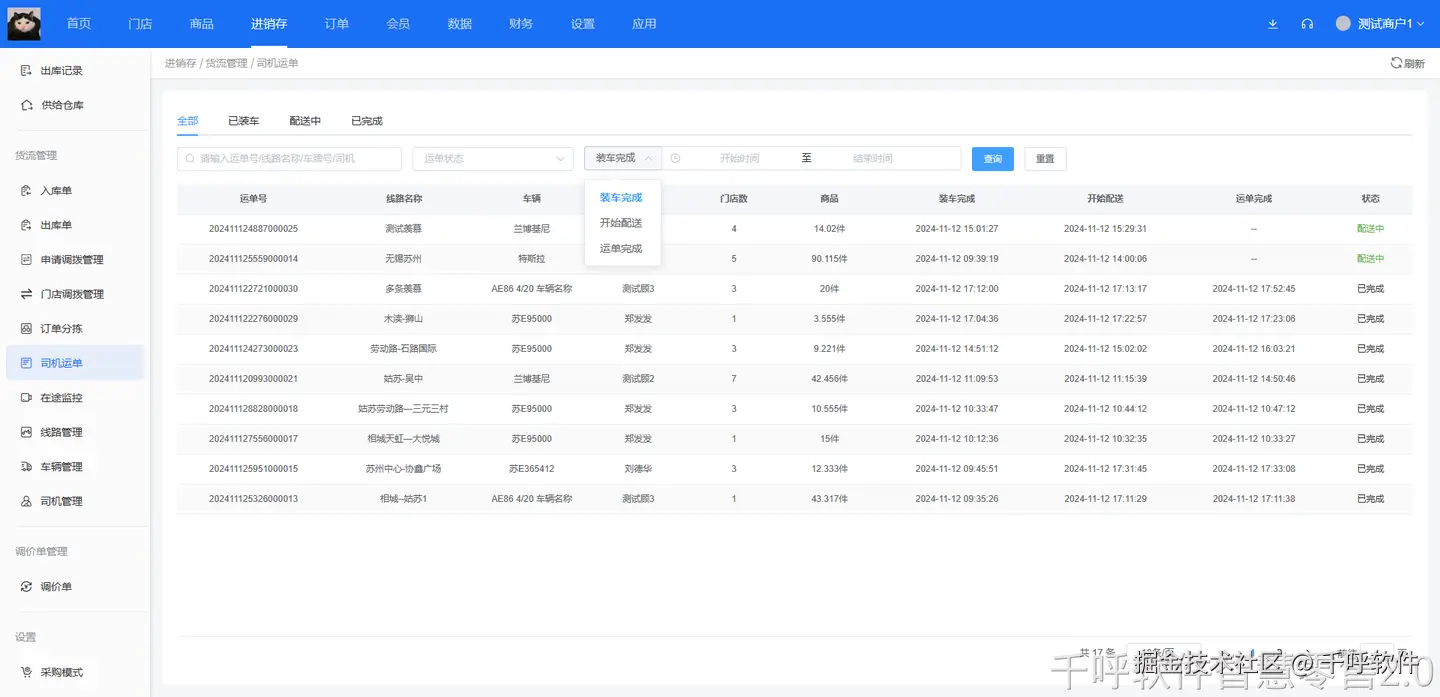The width and height of the screenshot is (1440, 697).
Task: Select waybill 202411124887000025
Action: tap(253, 229)
